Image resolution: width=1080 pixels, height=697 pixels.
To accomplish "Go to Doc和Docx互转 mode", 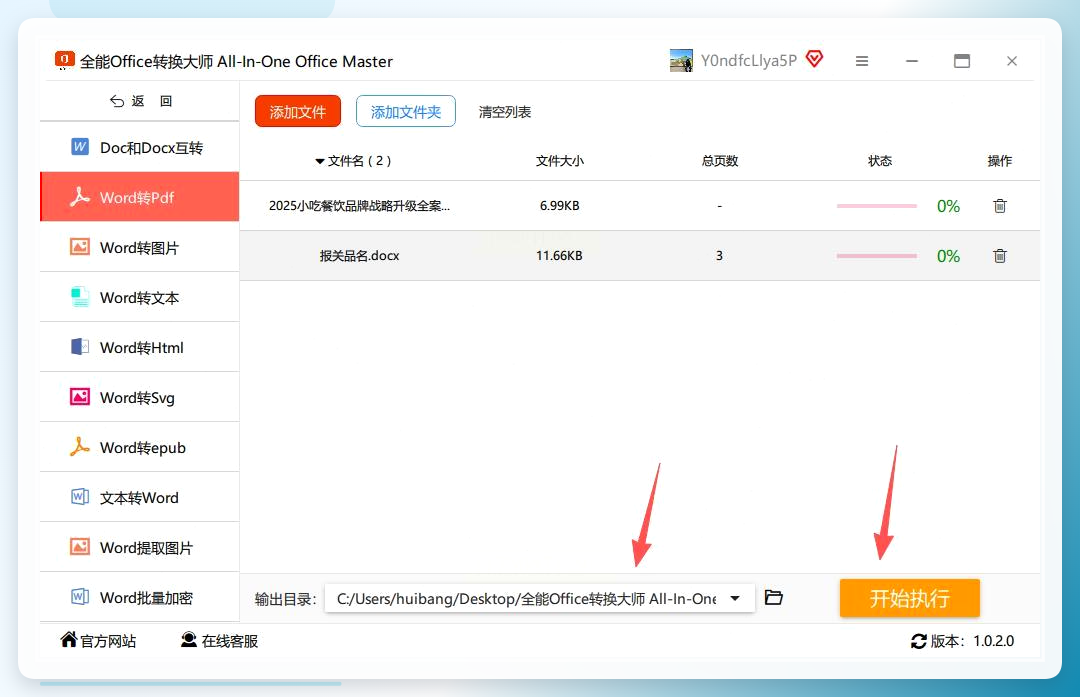I will point(140,147).
